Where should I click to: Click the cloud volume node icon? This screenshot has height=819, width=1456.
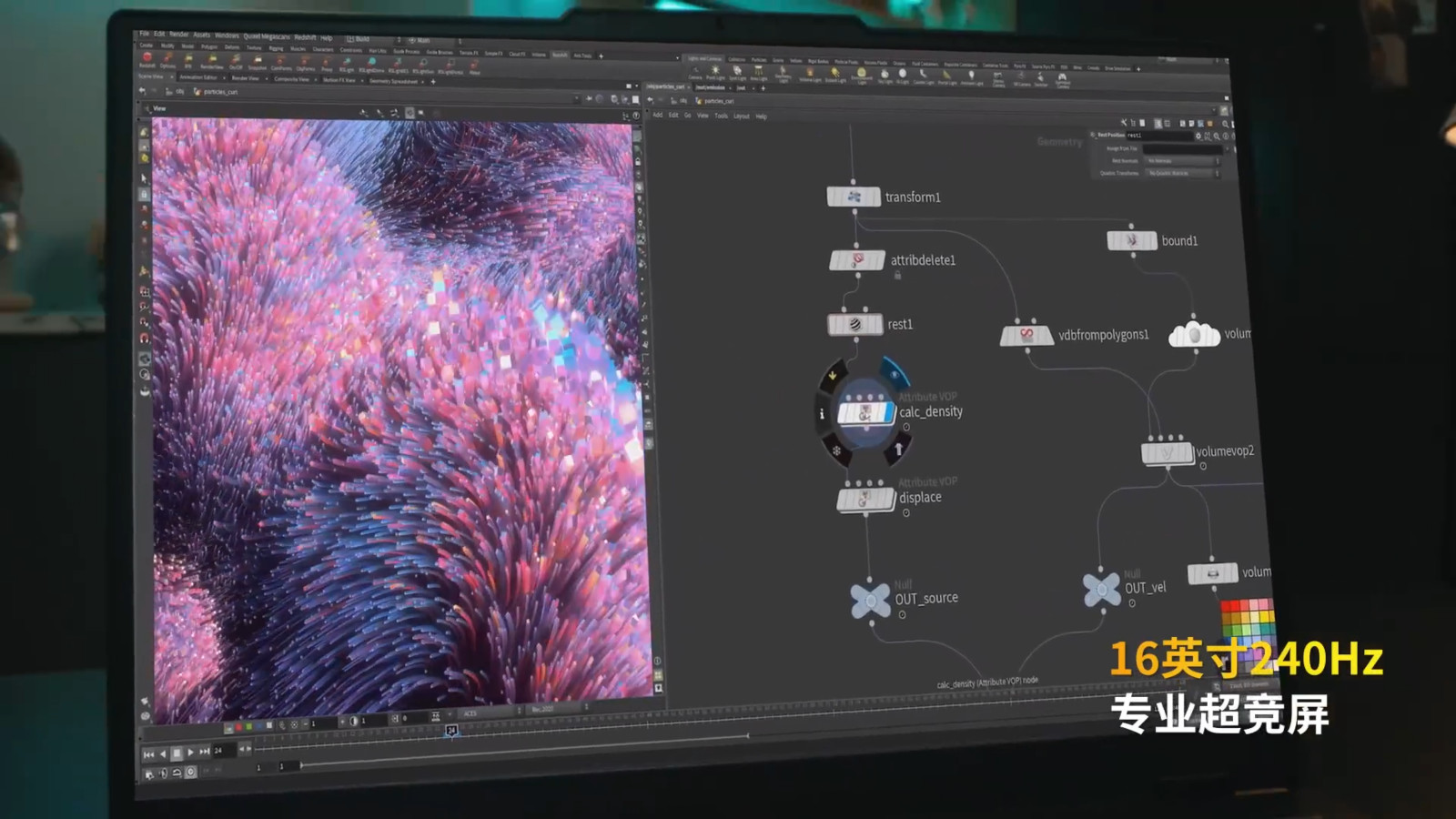pyautogui.click(x=1194, y=335)
